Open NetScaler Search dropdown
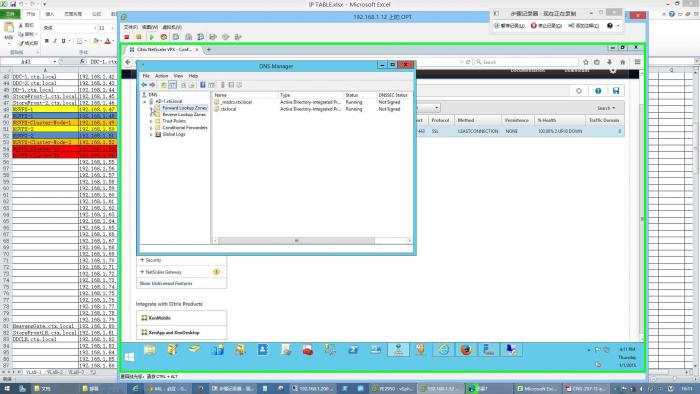Viewport: 700px width, 394px height. click(606, 108)
